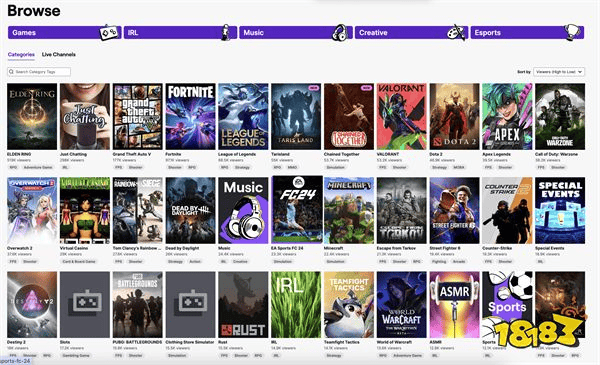Click the IRL tag under Just Chatting
This screenshot has height=365, width=600.
(65, 168)
